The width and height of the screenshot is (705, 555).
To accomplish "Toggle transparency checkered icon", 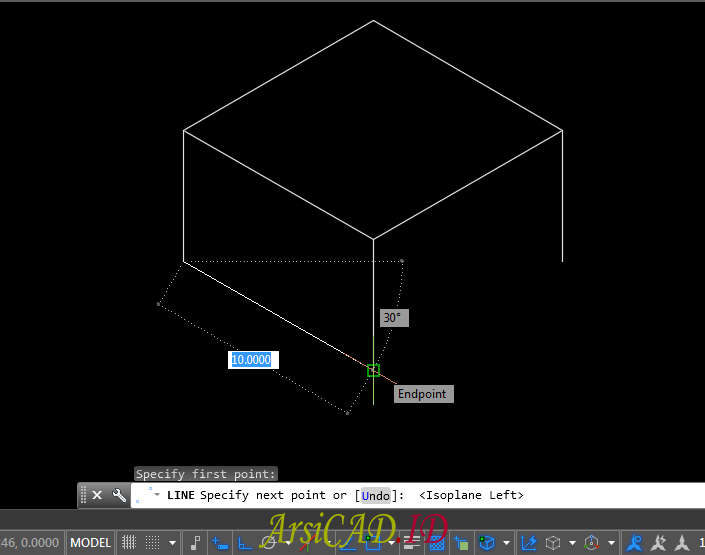I will point(437,543).
